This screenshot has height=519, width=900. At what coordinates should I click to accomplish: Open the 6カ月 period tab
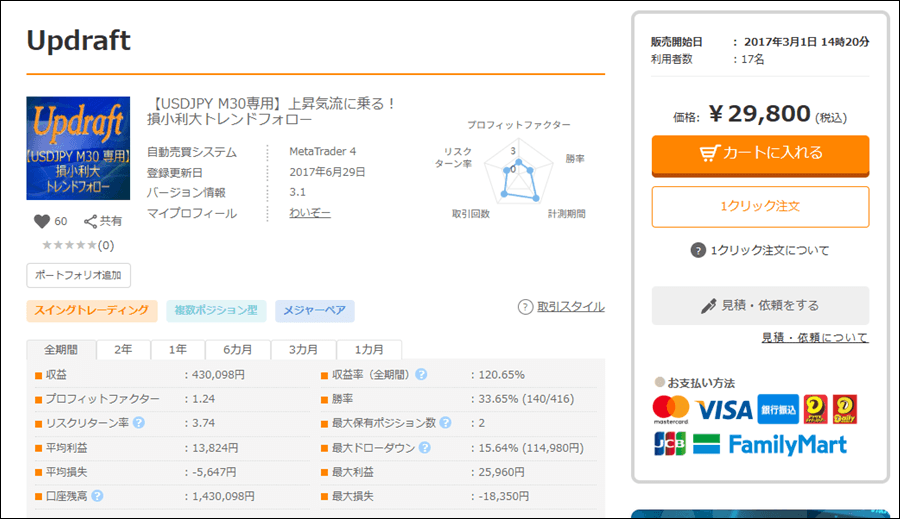click(238, 350)
